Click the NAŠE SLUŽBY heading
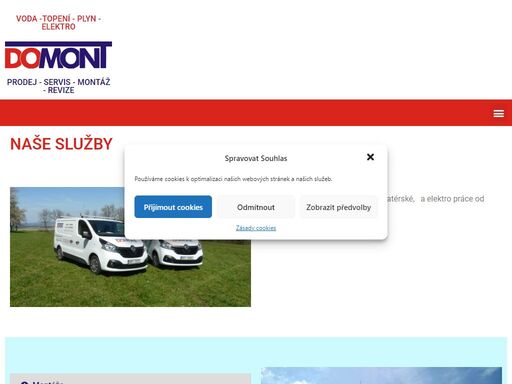Image resolution: width=512 pixels, height=384 pixels. [x=61, y=144]
